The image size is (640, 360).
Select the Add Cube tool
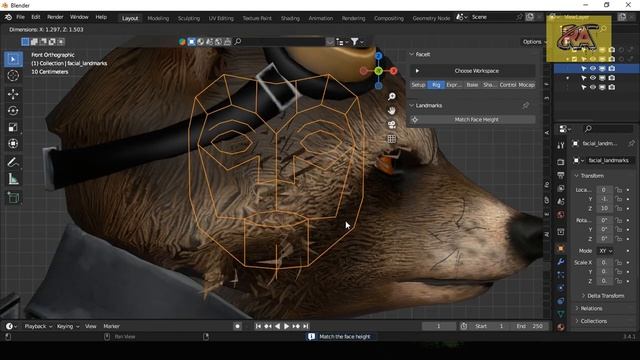click(x=13, y=198)
